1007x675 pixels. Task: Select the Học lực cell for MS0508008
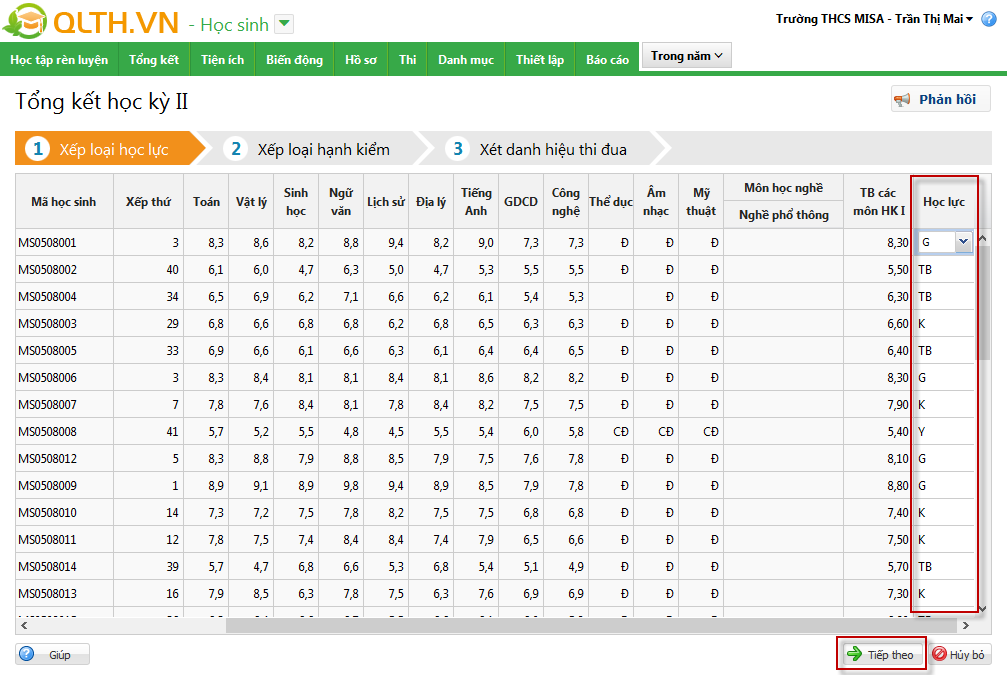coord(944,432)
